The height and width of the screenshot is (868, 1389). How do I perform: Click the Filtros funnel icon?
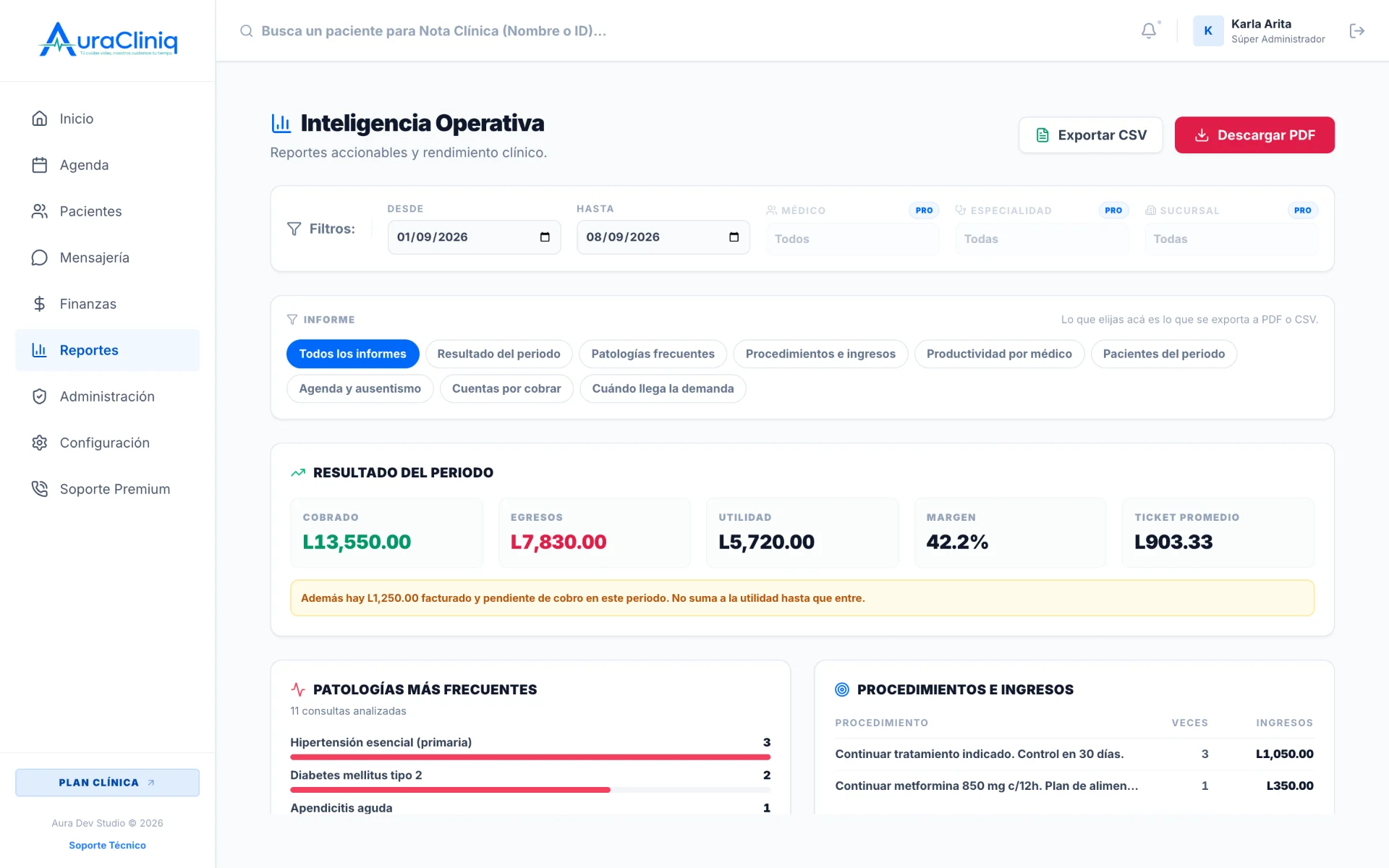(294, 229)
